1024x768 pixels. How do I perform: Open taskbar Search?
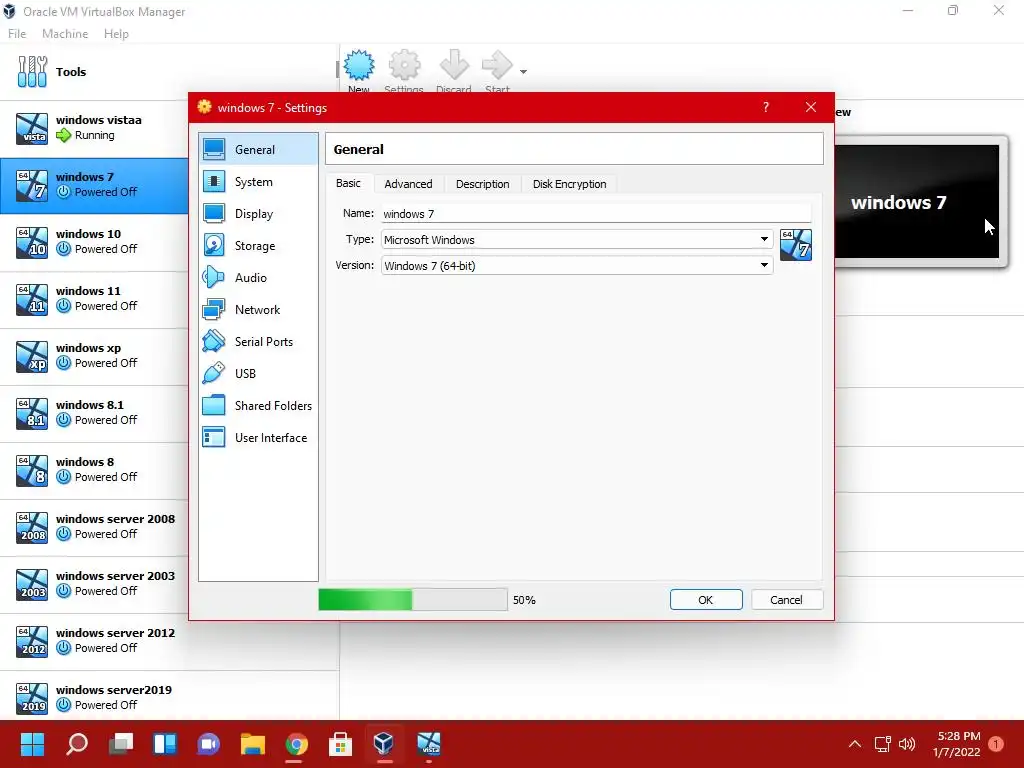77,743
